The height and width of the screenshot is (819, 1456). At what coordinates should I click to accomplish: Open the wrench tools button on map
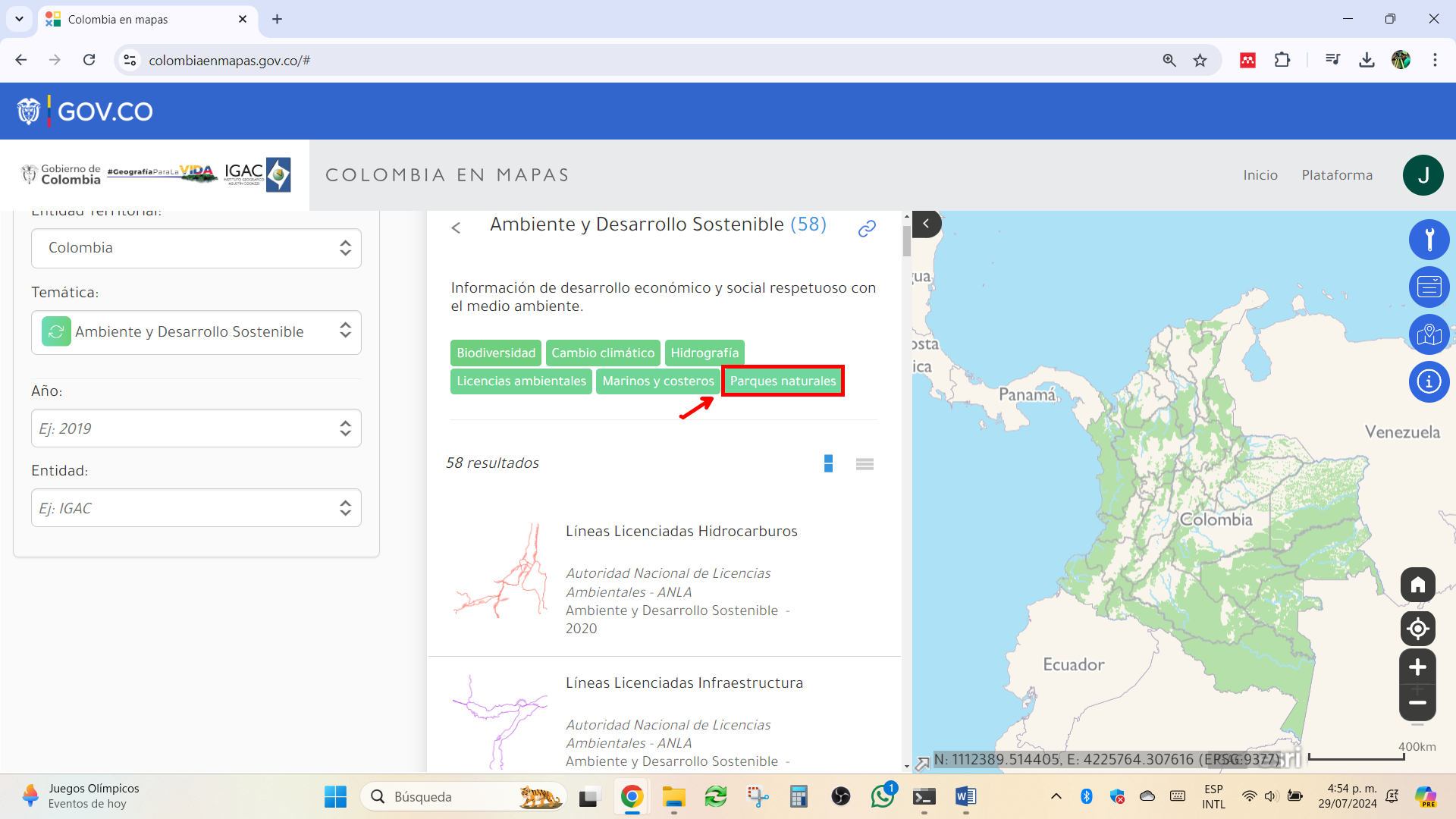pos(1429,240)
